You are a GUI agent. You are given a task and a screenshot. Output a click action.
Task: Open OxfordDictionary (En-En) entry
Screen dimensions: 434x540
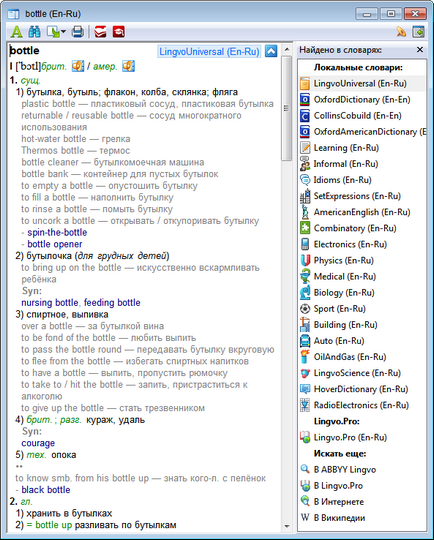tap(363, 100)
